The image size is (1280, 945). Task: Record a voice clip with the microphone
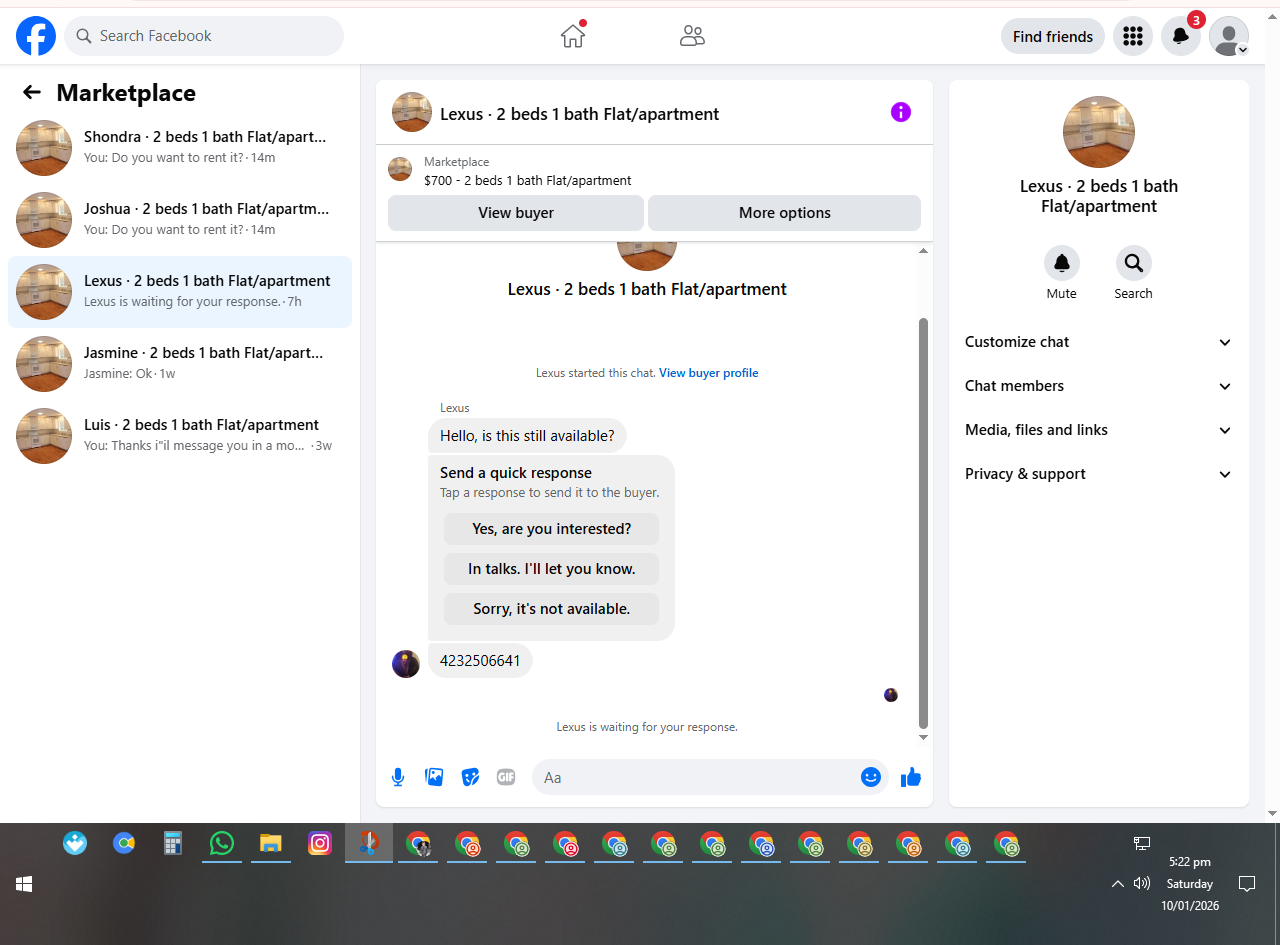(398, 777)
